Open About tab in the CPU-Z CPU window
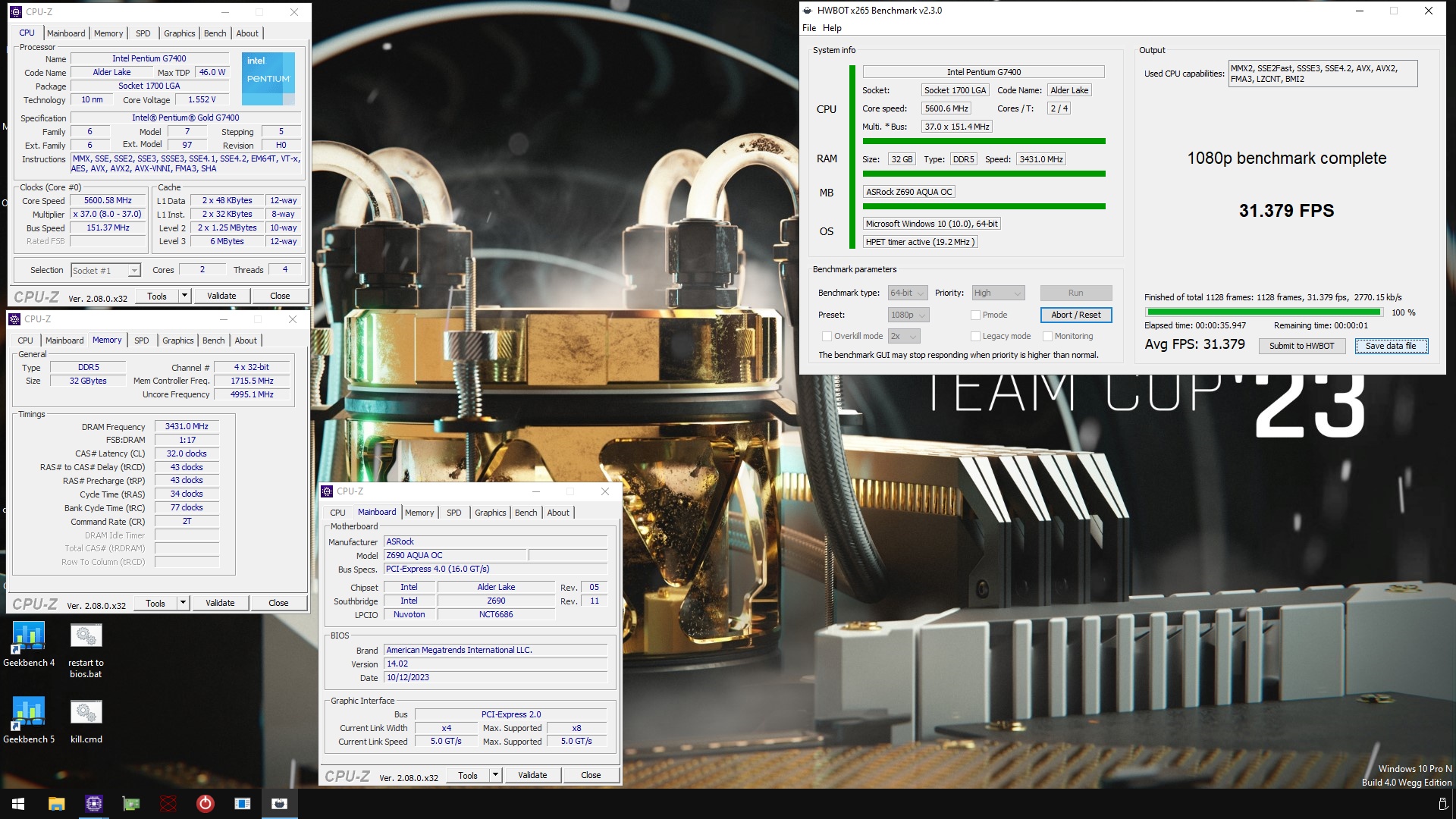Image resolution: width=1456 pixels, height=819 pixels. coord(247,33)
